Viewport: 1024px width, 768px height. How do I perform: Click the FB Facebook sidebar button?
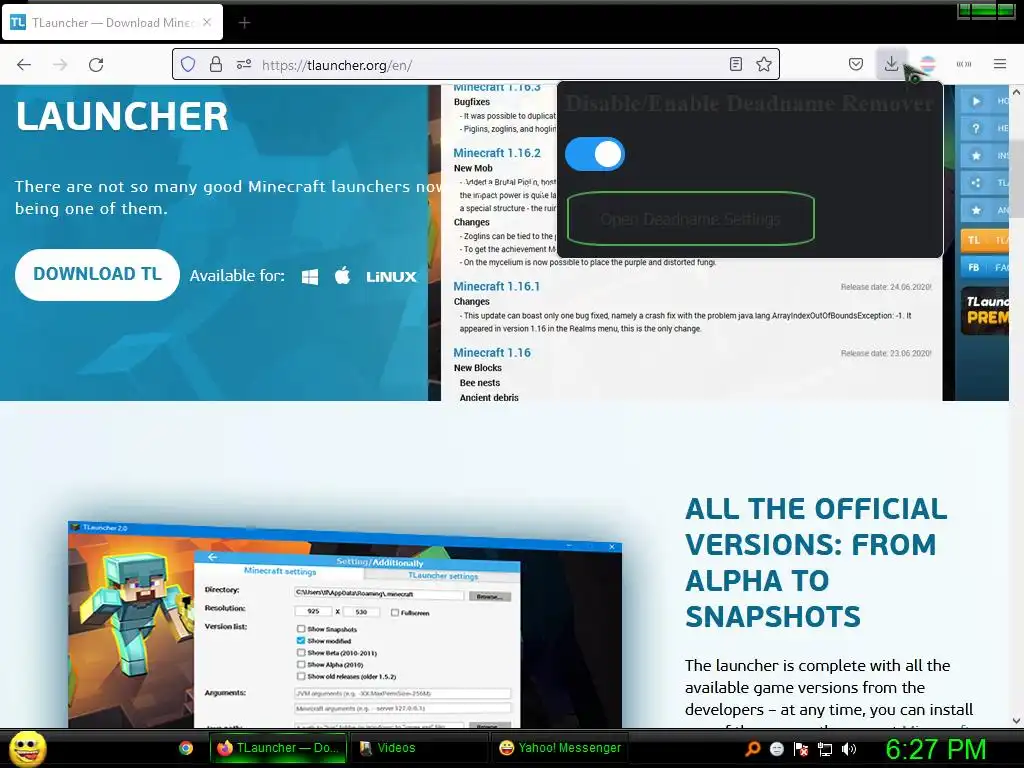(985, 268)
